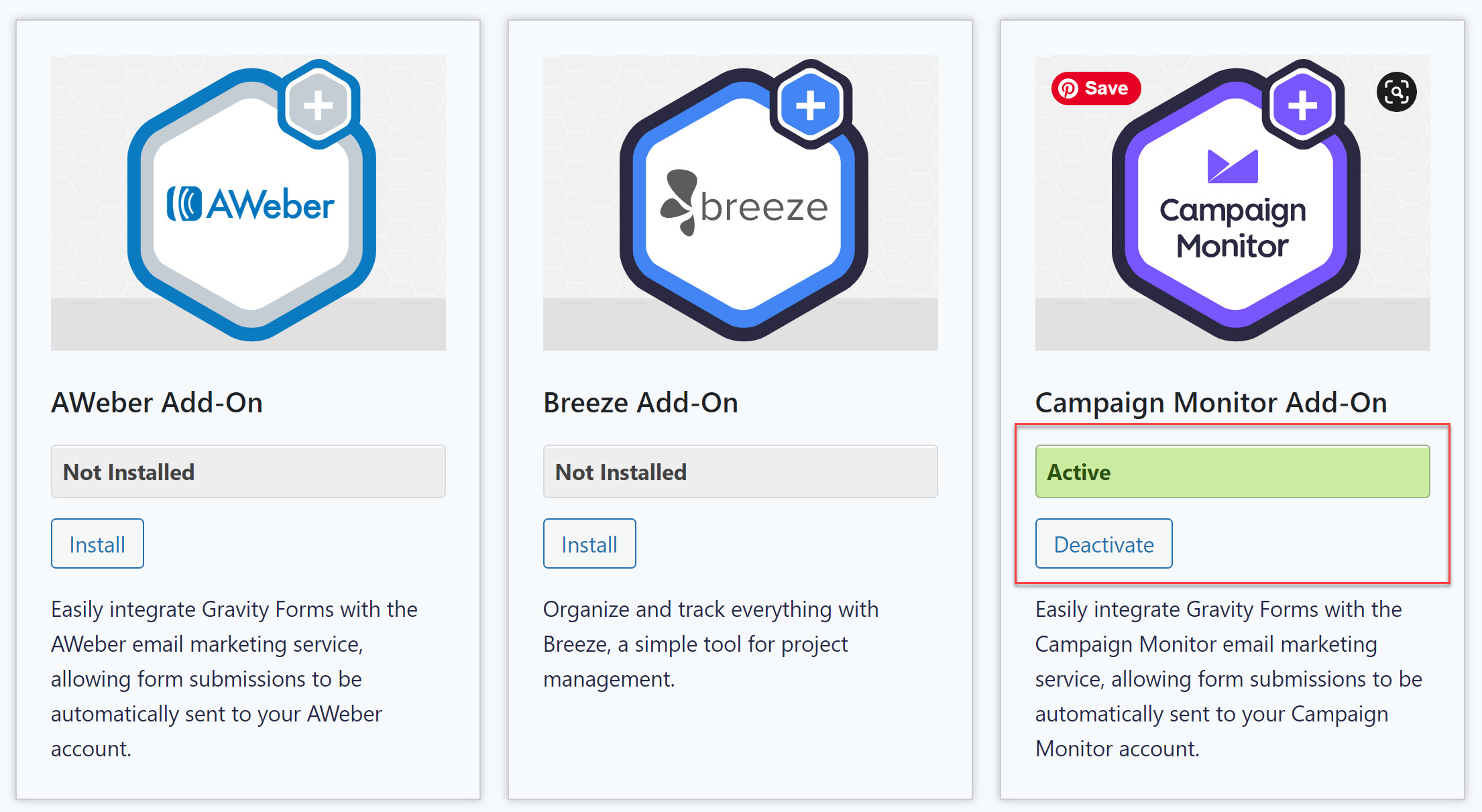Click the AWeber Add-On title
Screen dimensions: 1482x812
[157, 402]
